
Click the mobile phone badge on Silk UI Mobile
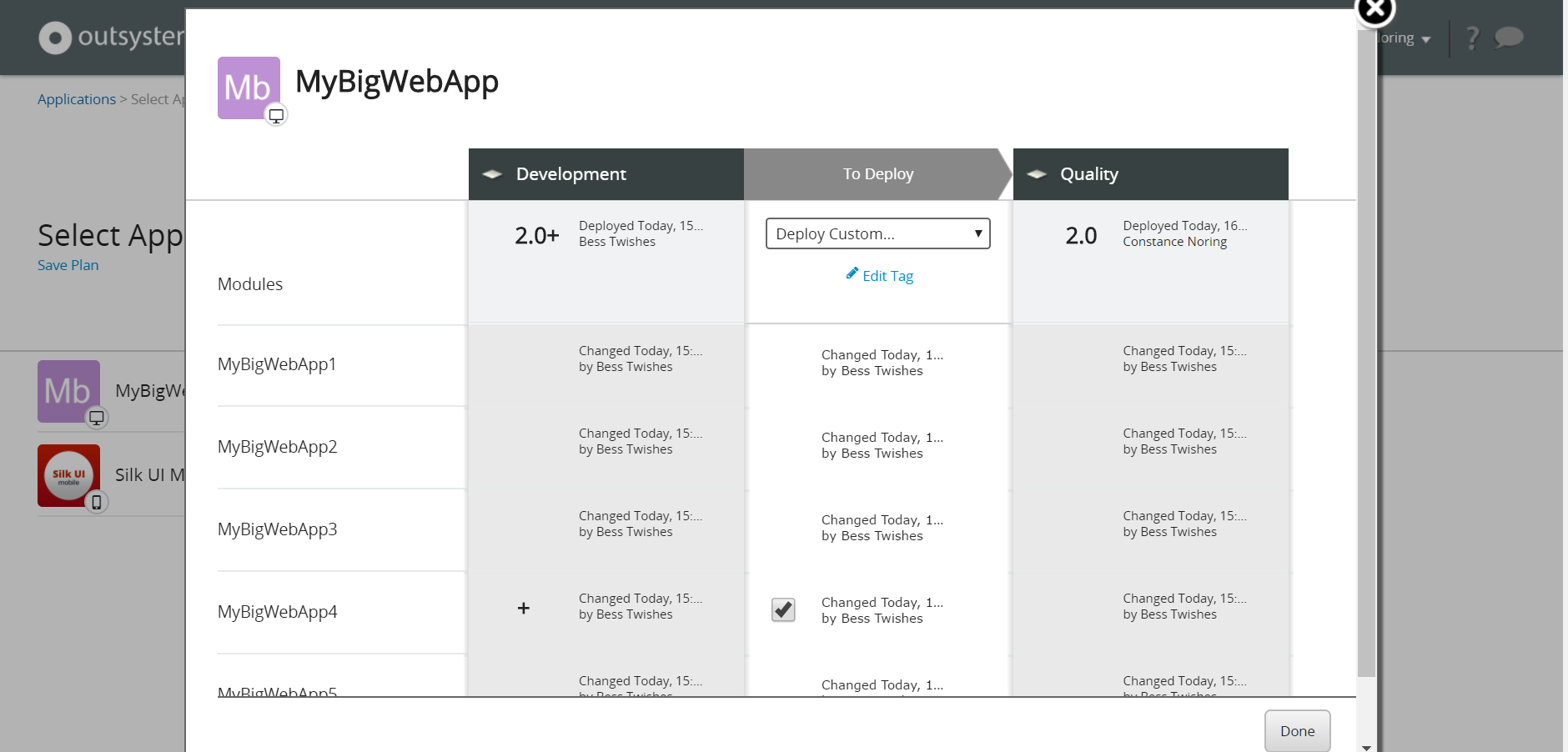(98, 502)
